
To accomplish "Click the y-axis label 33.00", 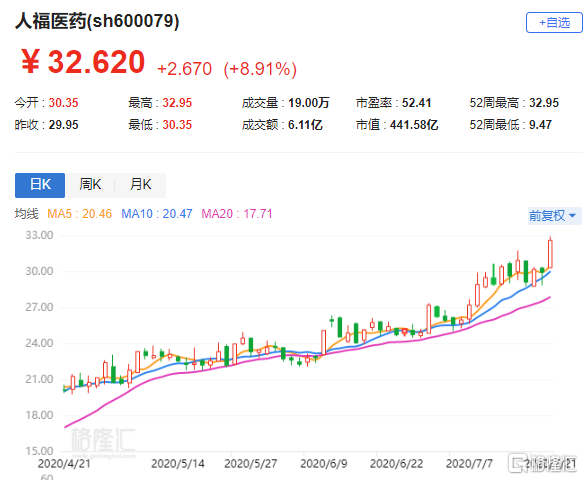I will coord(39,235).
